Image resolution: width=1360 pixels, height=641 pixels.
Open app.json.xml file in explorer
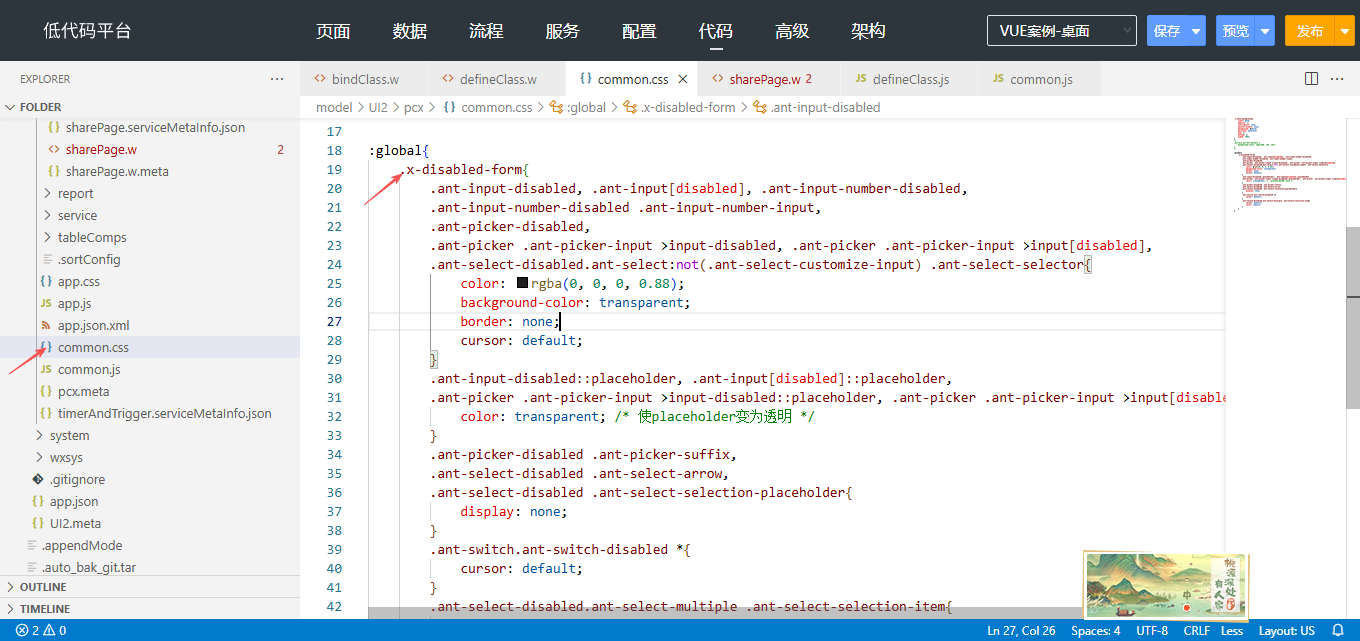tap(93, 325)
